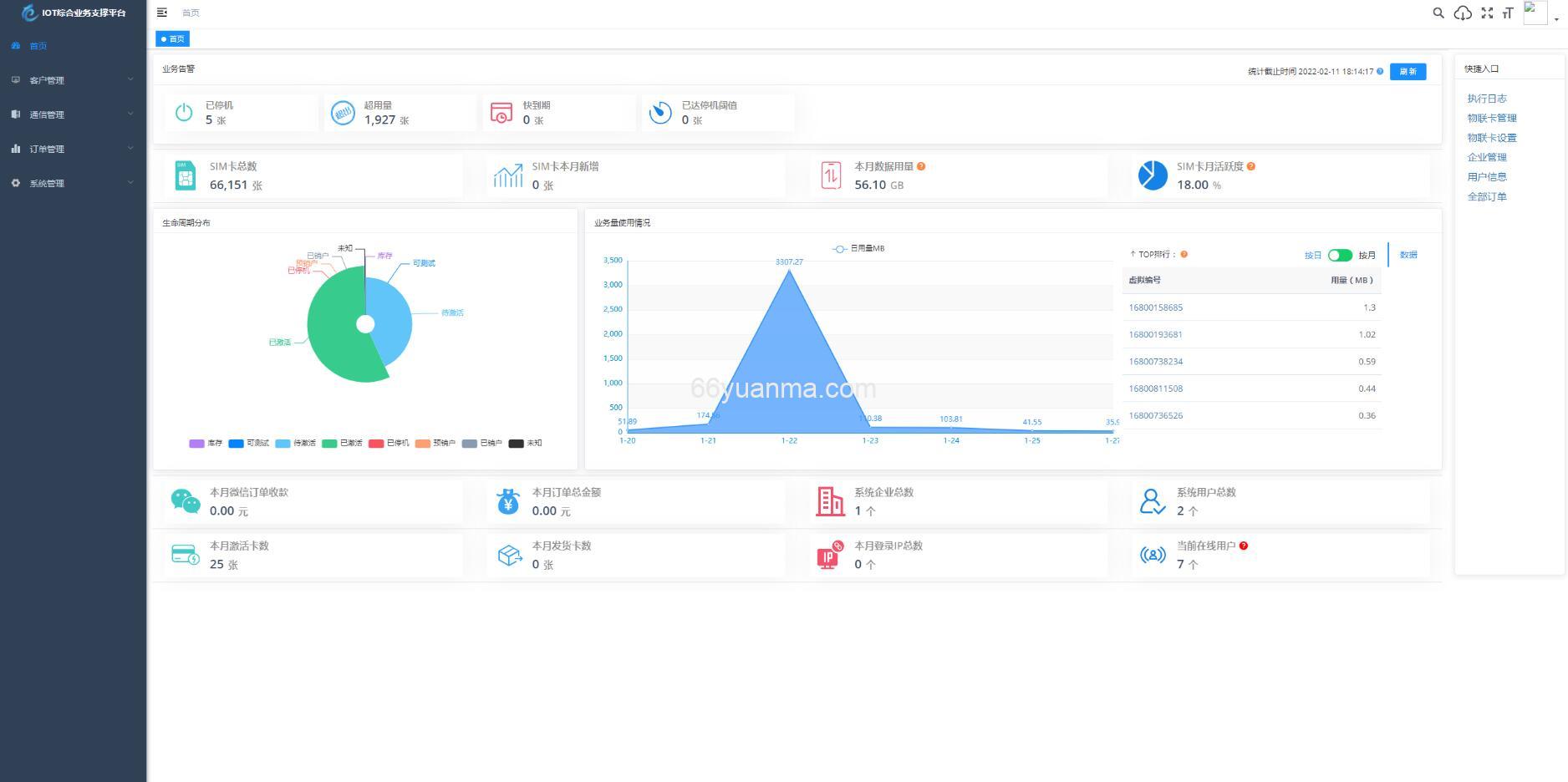The image size is (1568, 782).
Task: Toggle the 按日/按月 switch
Action: 1340,255
